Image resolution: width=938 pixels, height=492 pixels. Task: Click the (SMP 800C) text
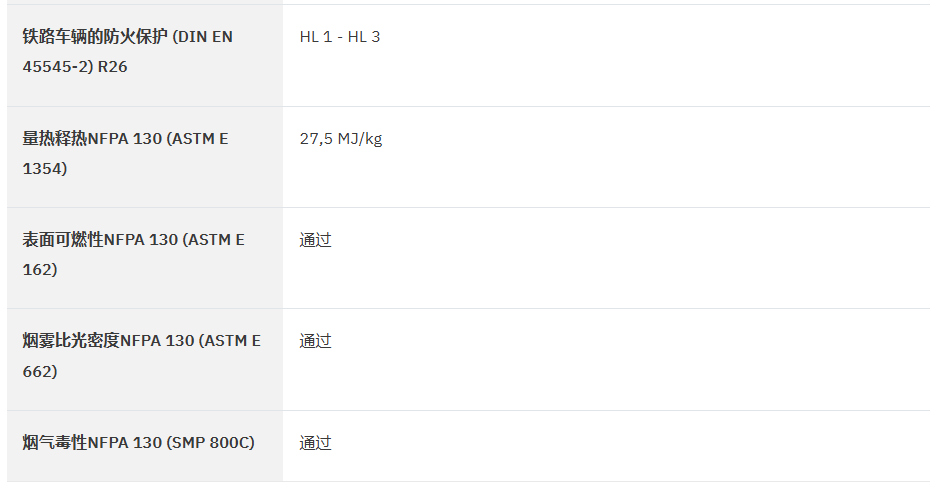tap(211, 443)
